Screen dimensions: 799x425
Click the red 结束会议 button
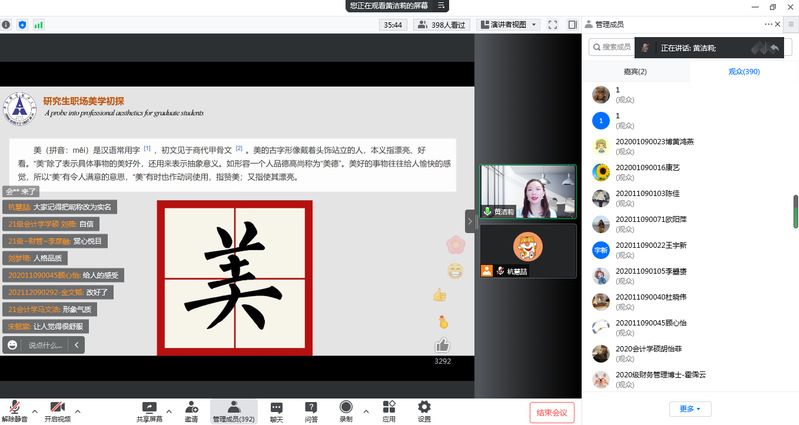point(551,412)
